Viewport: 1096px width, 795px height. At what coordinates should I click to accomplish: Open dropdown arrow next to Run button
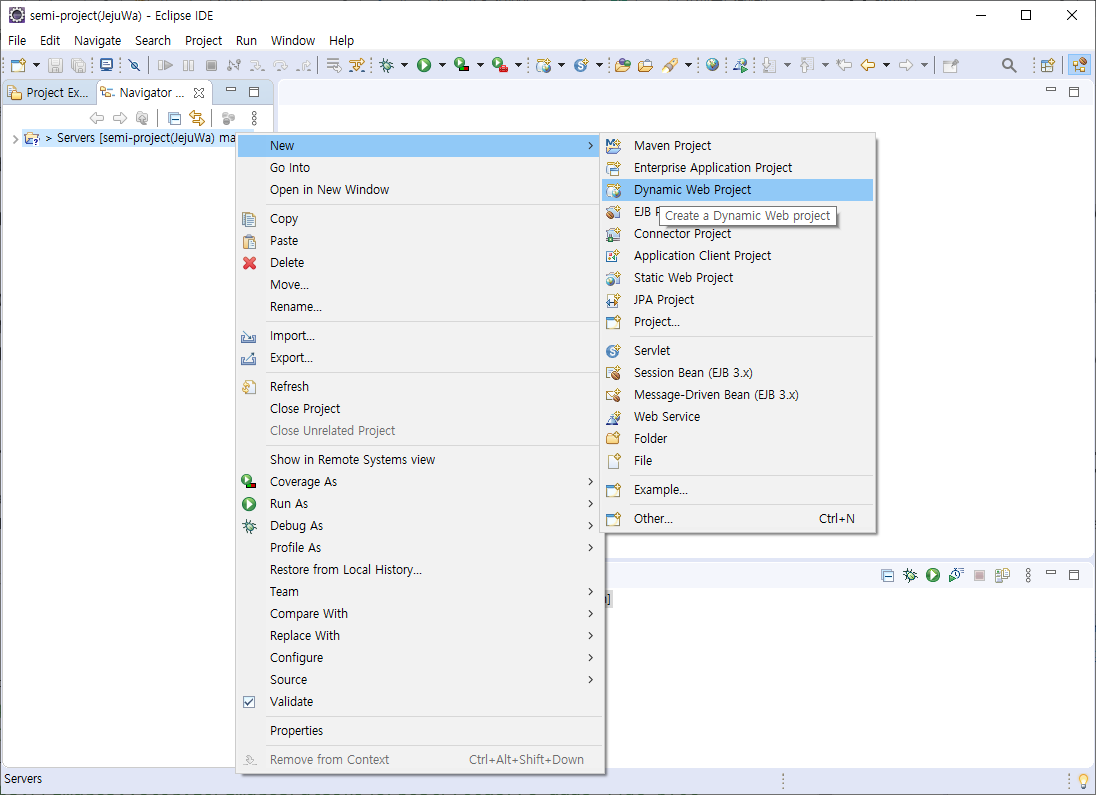pyautogui.click(x=442, y=65)
